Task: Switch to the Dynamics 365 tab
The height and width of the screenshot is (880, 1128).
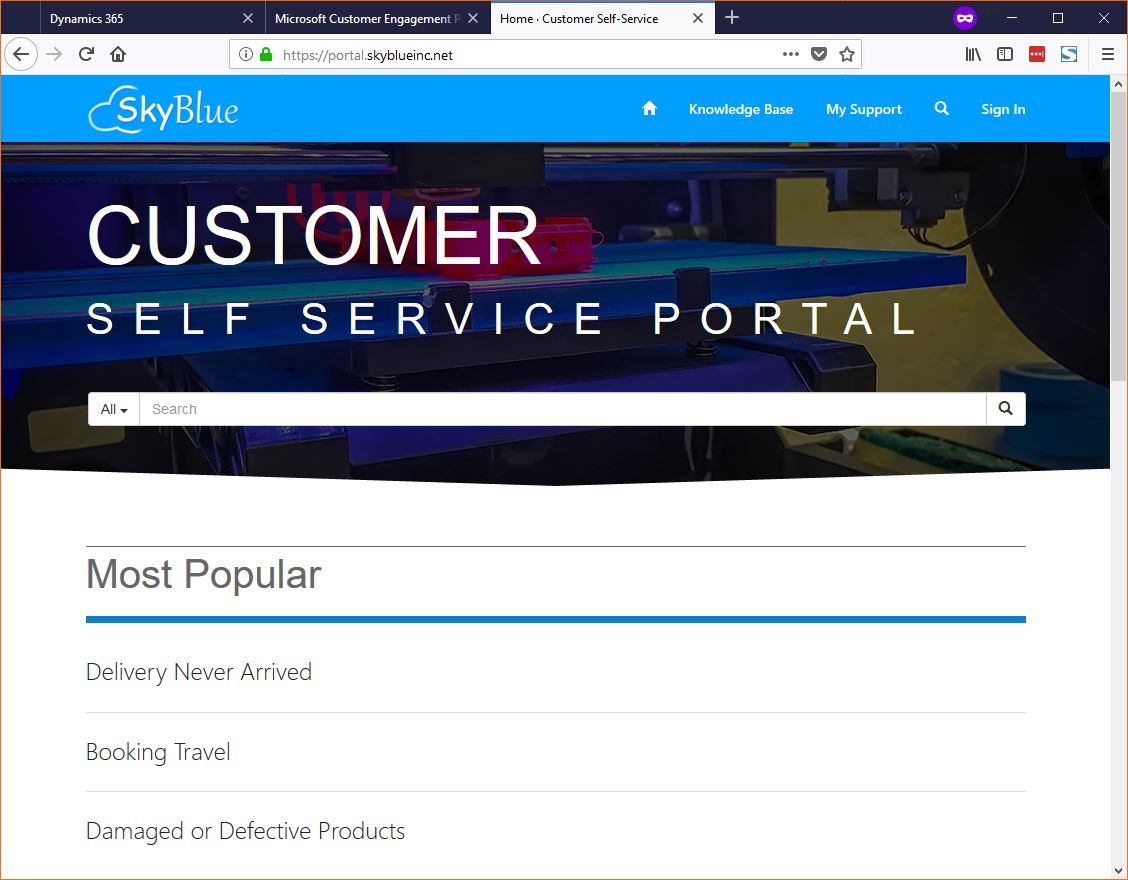Action: [86, 19]
